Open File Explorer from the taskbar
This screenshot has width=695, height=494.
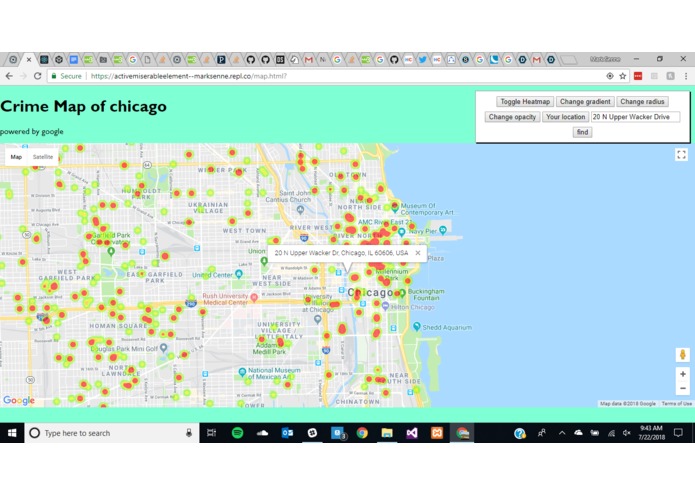(387, 433)
